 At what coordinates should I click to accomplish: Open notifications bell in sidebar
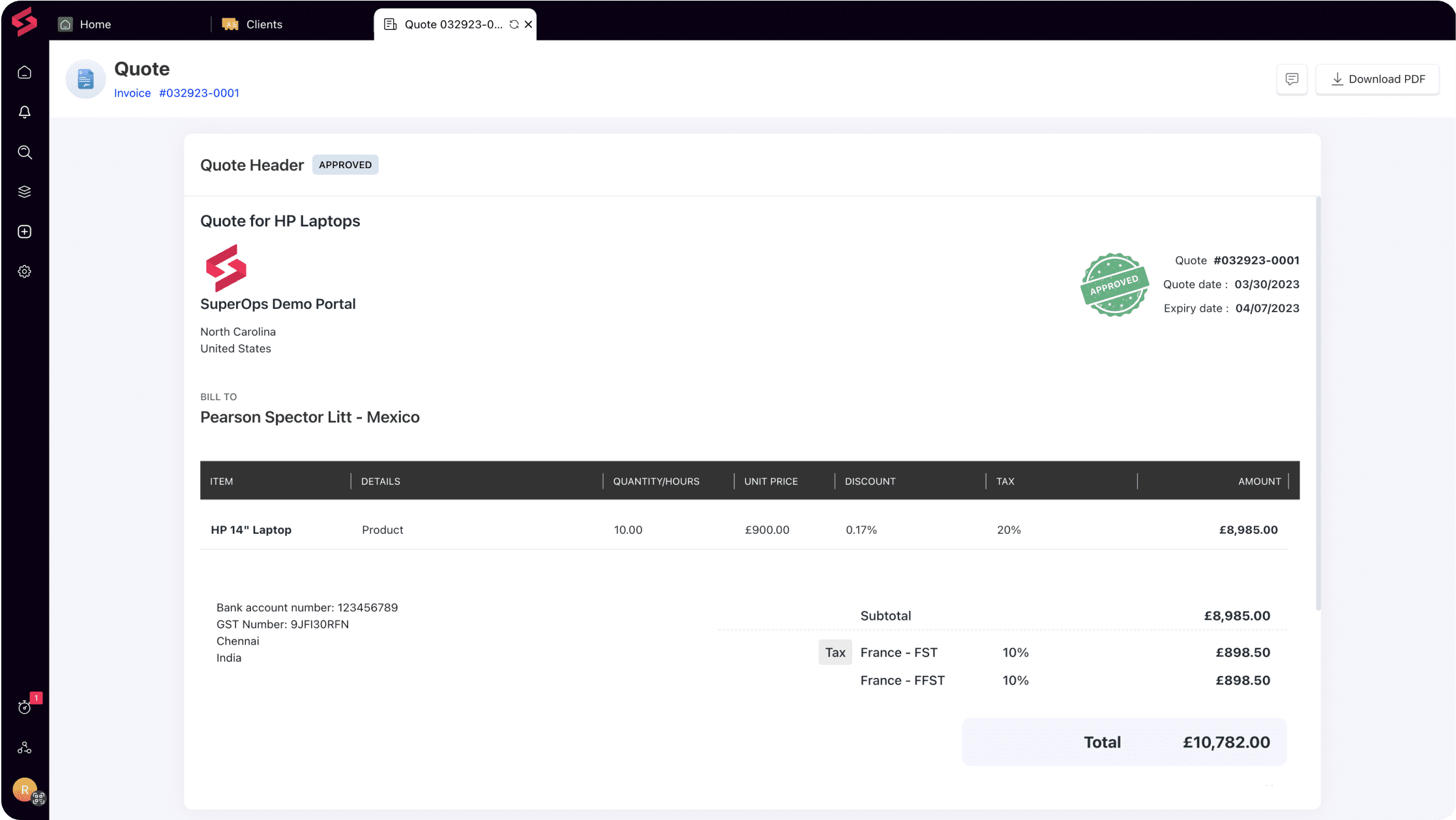click(24, 112)
